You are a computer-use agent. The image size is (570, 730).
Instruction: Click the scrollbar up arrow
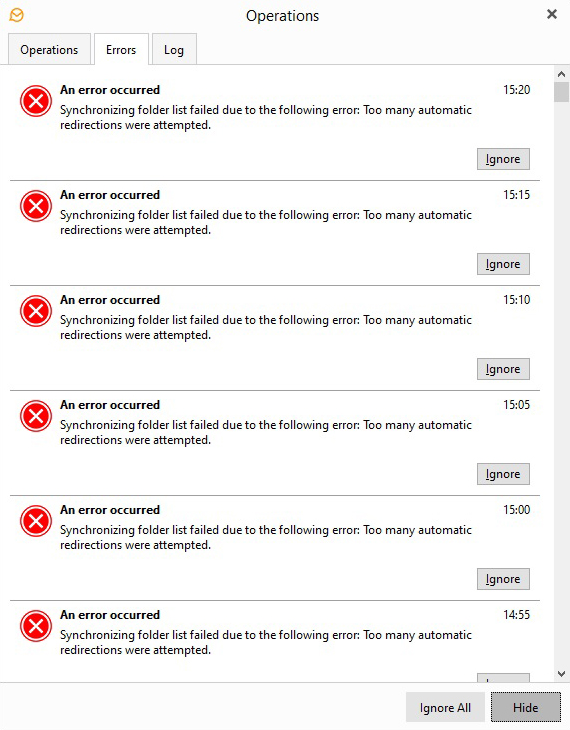[x=562, y=74]
